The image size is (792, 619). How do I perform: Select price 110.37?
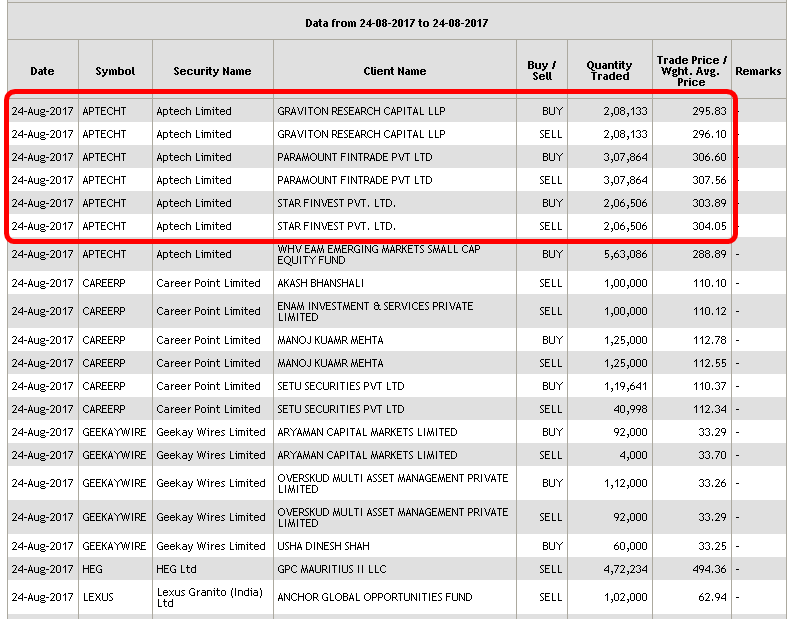coord(709,386)
